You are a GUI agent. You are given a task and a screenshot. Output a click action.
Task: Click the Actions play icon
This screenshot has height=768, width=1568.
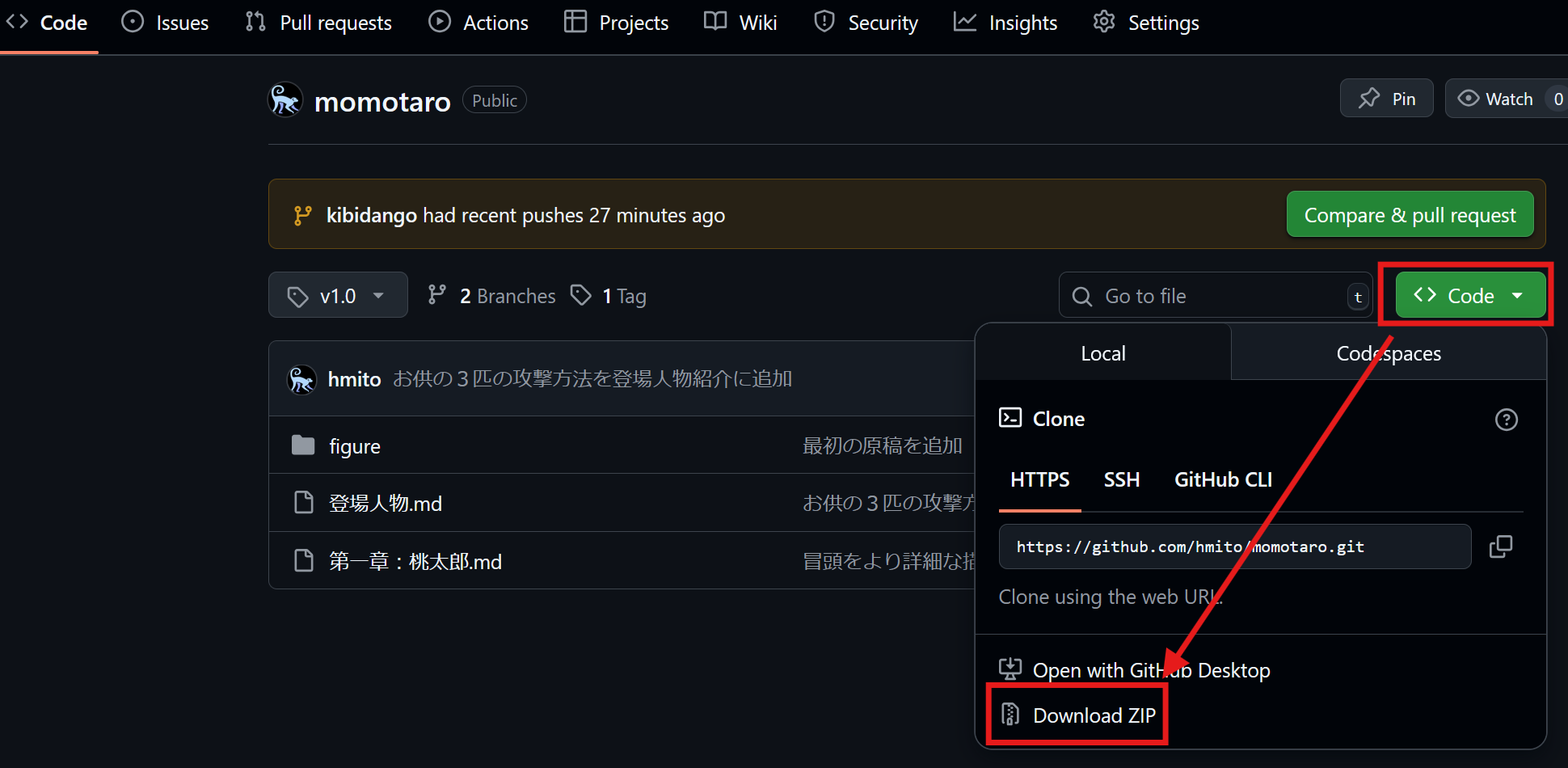440,22
